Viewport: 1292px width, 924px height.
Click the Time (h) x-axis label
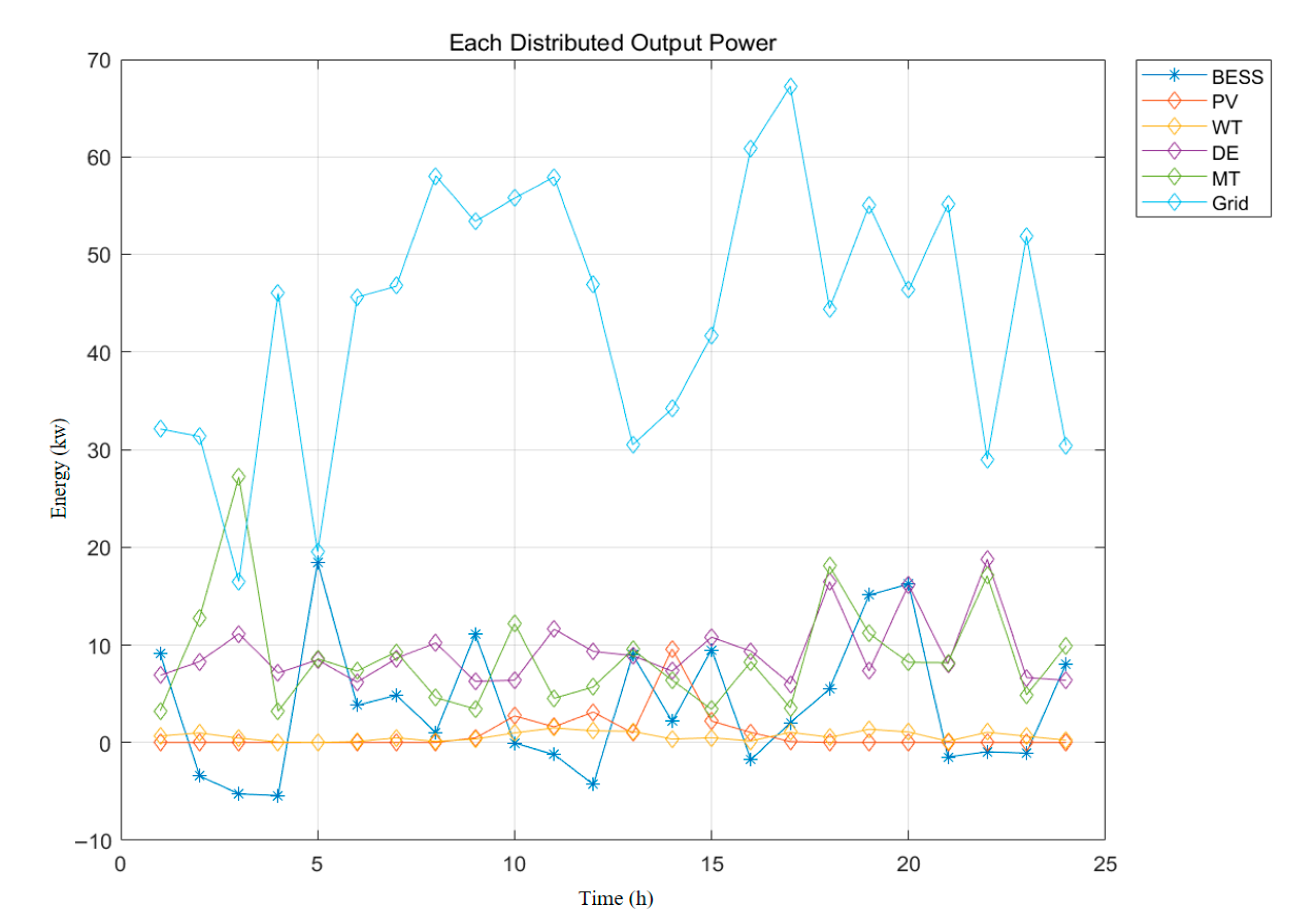615,898
